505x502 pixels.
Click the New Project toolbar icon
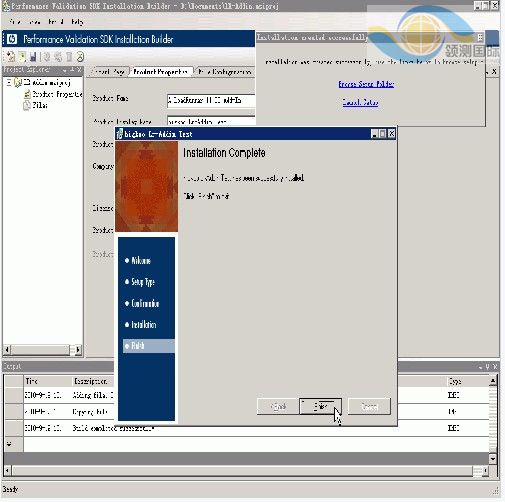(11, 57)
